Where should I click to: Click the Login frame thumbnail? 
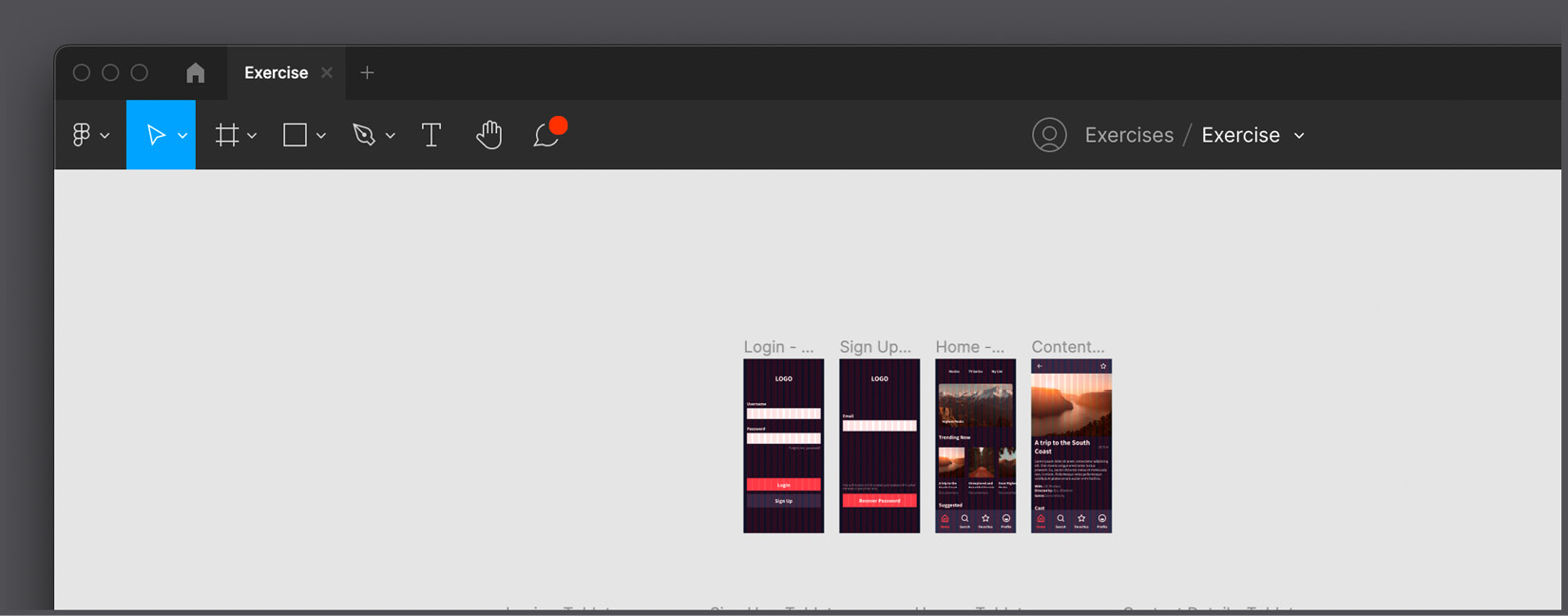coord(784,446)
